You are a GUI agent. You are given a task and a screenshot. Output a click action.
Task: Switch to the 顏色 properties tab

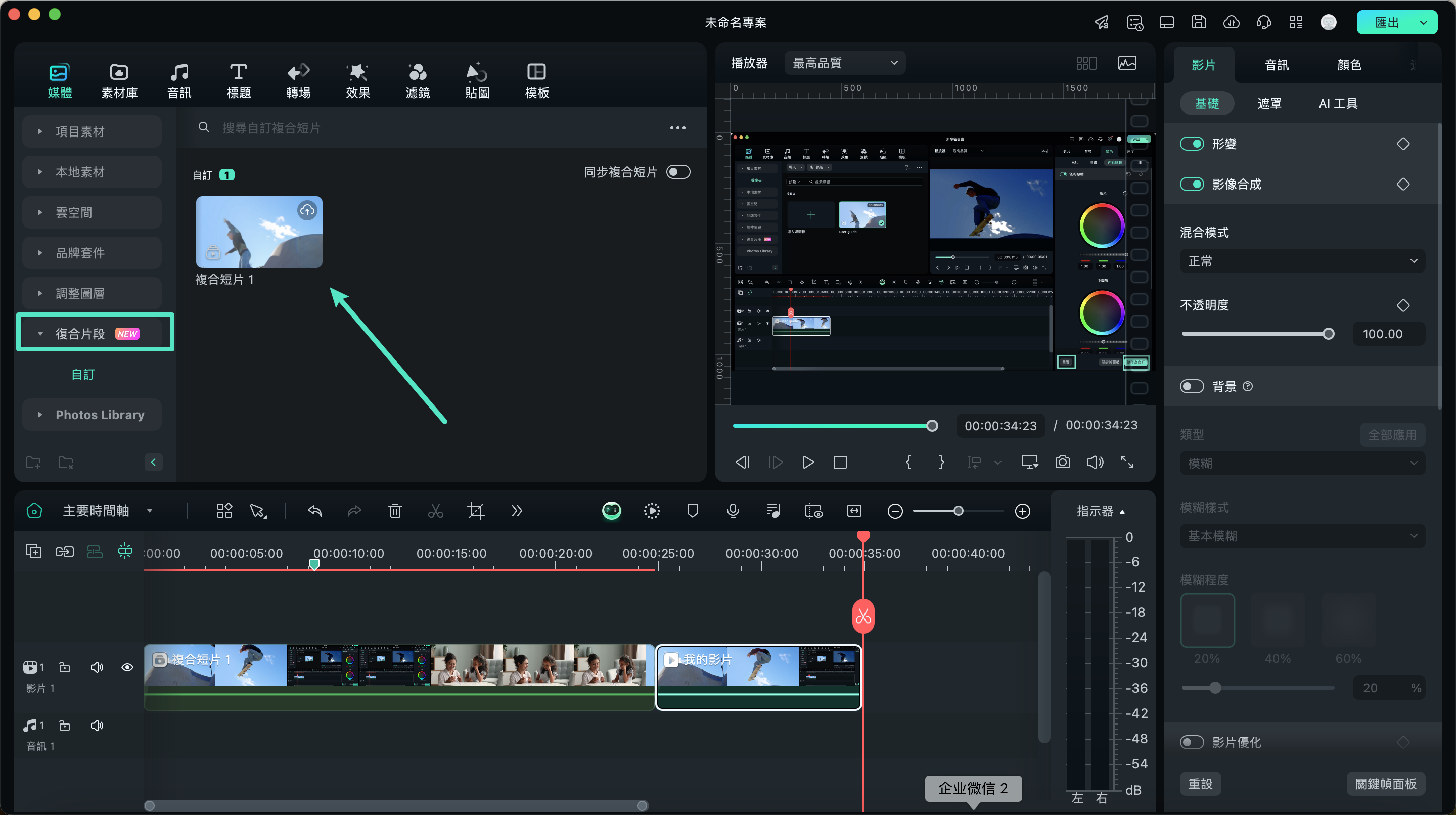1349,65
